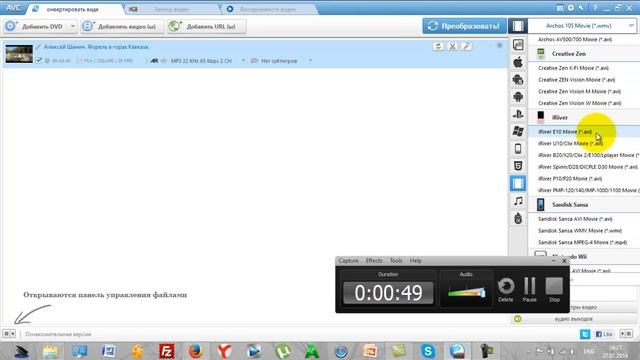Click the iRiver group header
Viewport: 640px width, 360px height.
(584, 117)
